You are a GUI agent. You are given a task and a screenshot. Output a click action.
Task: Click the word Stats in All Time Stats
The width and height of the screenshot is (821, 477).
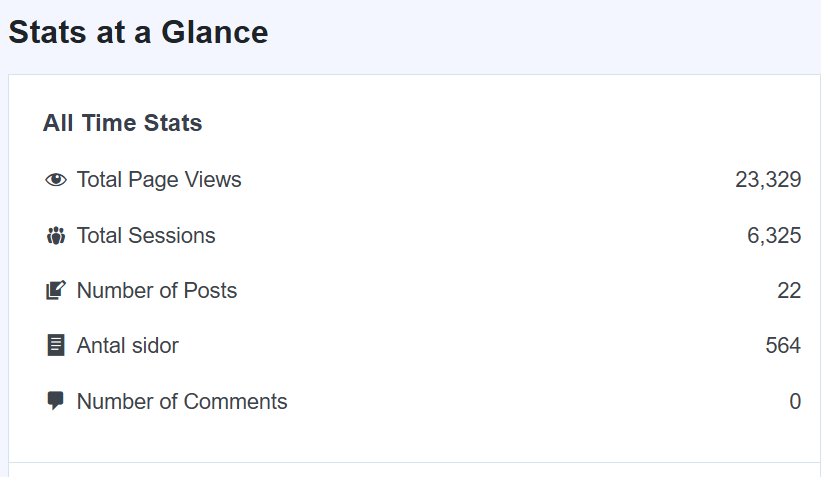click(x=173, y=123)
